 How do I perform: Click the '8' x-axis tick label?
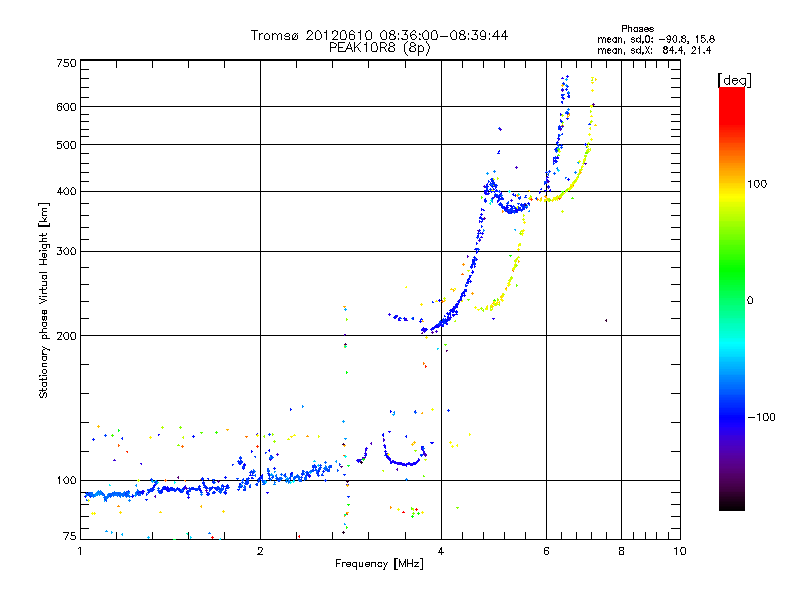(x=621, y=551)
